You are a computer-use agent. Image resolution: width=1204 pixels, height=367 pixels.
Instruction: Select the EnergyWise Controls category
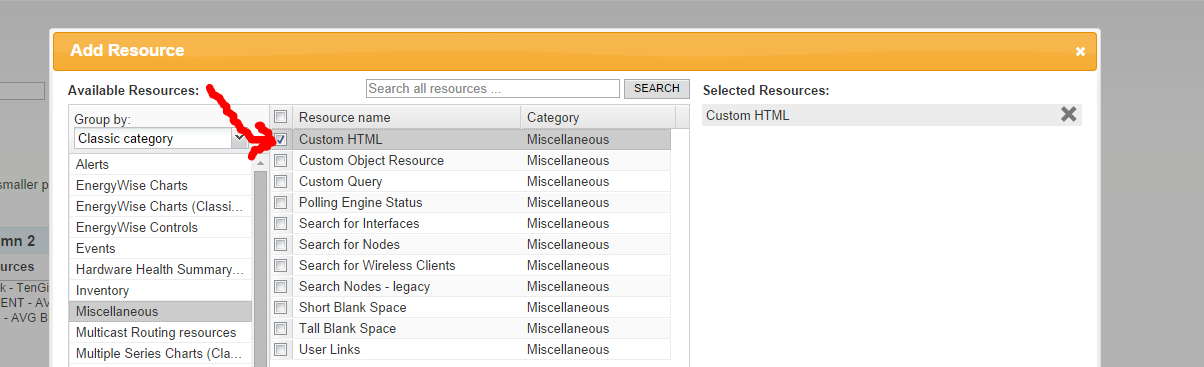161,227
